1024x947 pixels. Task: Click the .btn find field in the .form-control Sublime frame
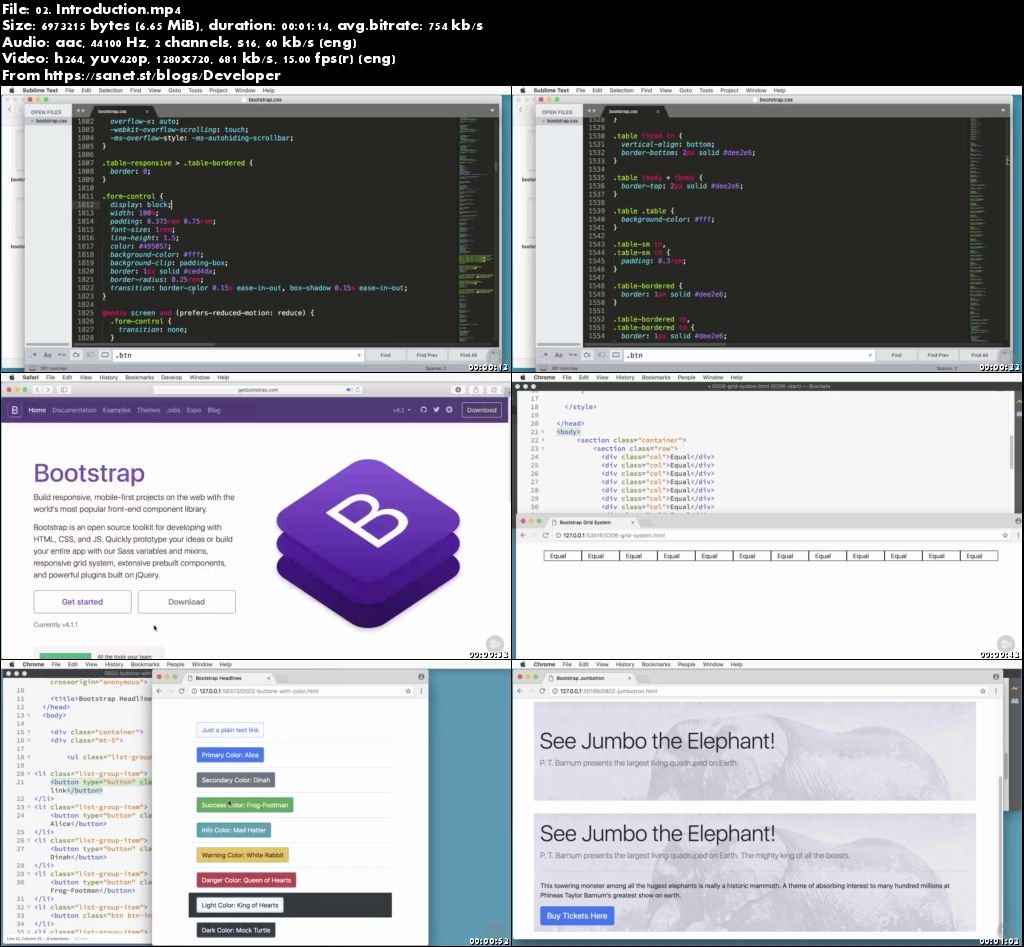click(x=238, y=355)
